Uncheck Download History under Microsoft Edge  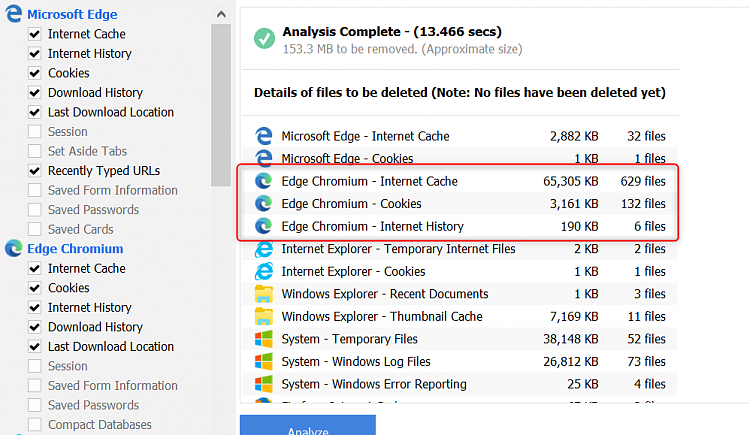coord(34,92)
